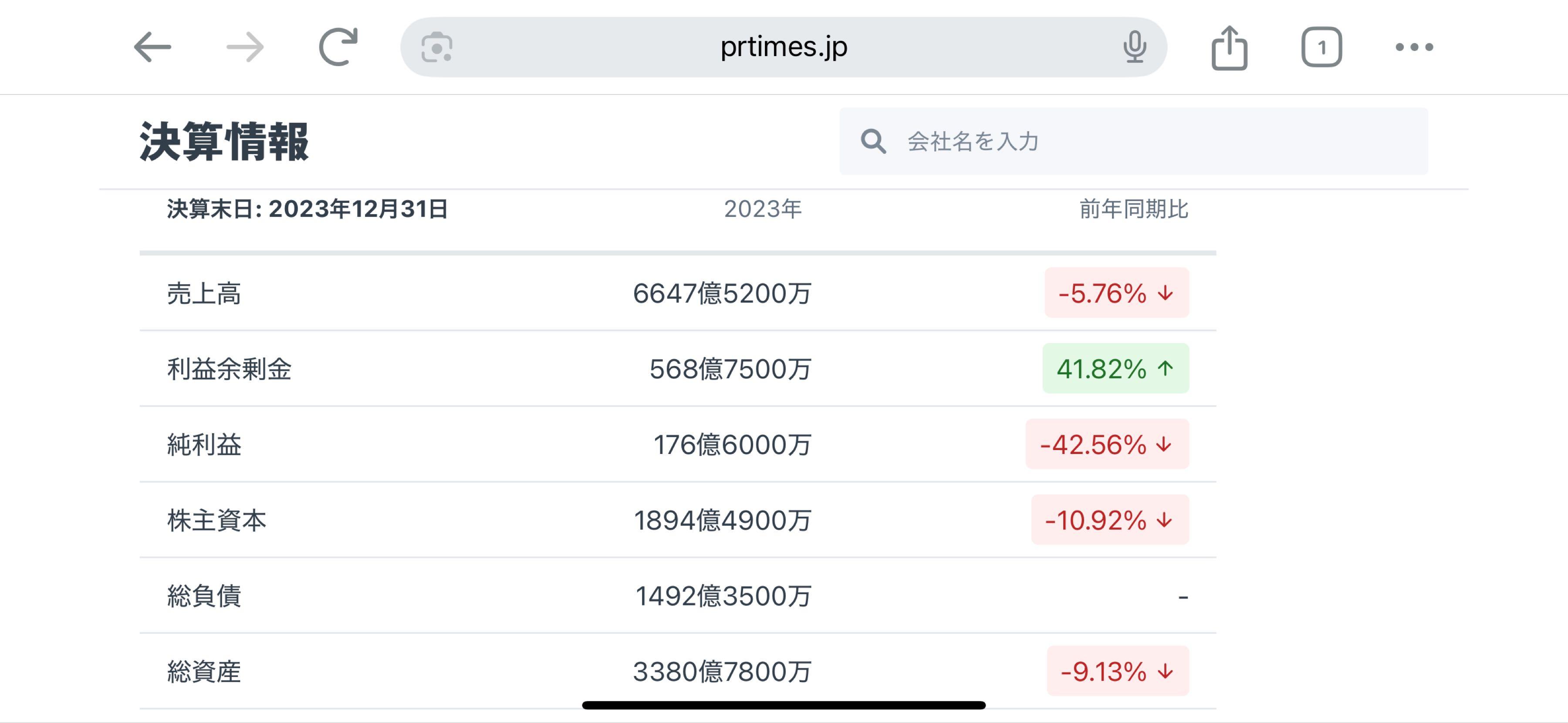The width and height of the screenshot is (1568, 723).
Task: Open the browser three-dots menu
Action: (x=1414, y=47)
